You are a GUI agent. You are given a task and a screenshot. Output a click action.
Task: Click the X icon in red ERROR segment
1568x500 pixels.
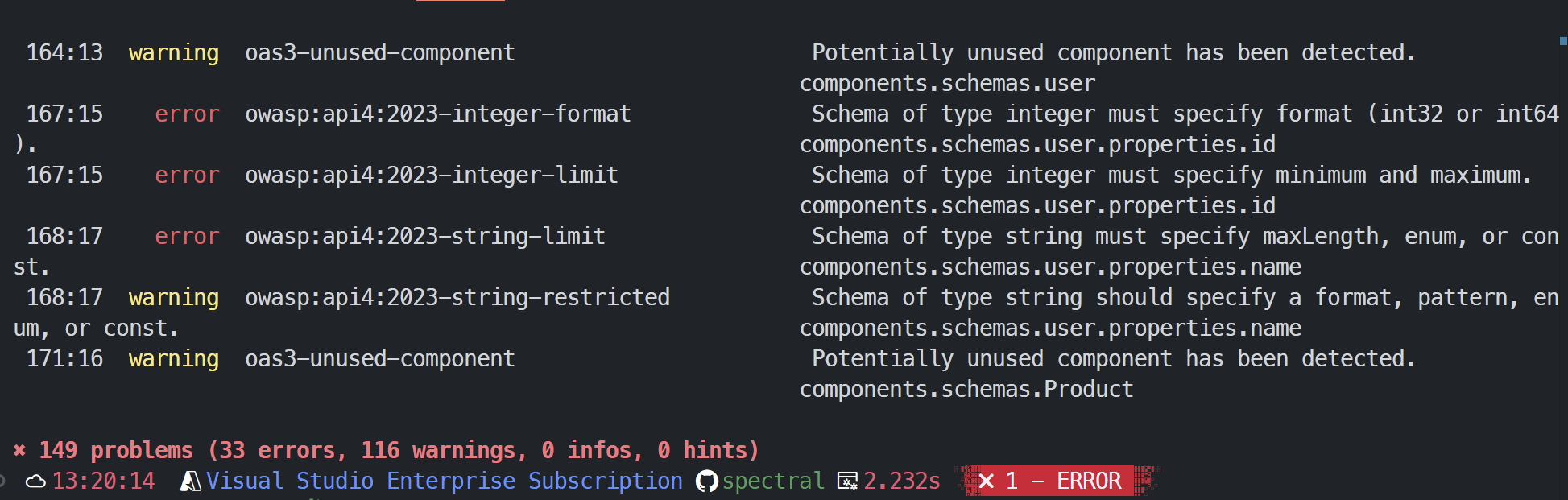click(986, 481)
